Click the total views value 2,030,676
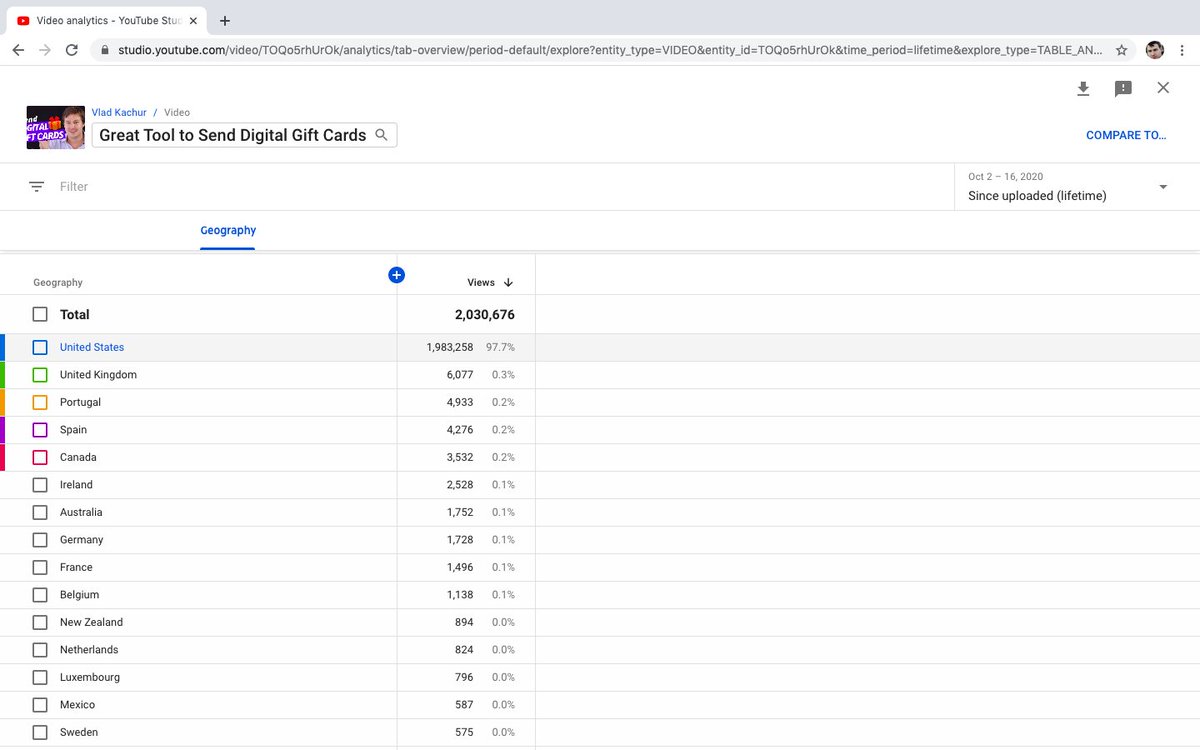Screen dimensions: 1200x750 tap(485, 314)
